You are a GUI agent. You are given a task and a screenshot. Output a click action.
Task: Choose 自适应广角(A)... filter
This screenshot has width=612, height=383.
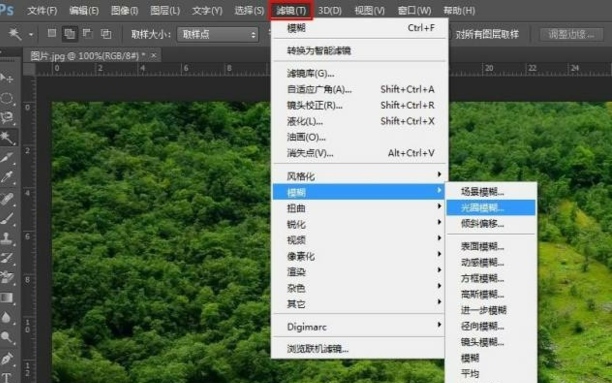tap(359, 89)
